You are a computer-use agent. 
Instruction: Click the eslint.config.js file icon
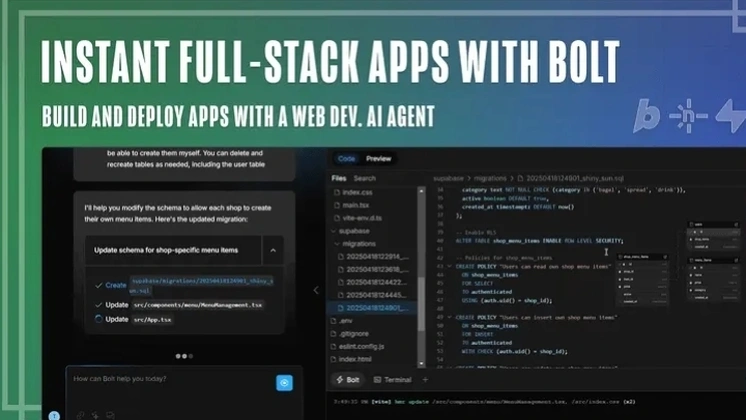tap(334, 345)
